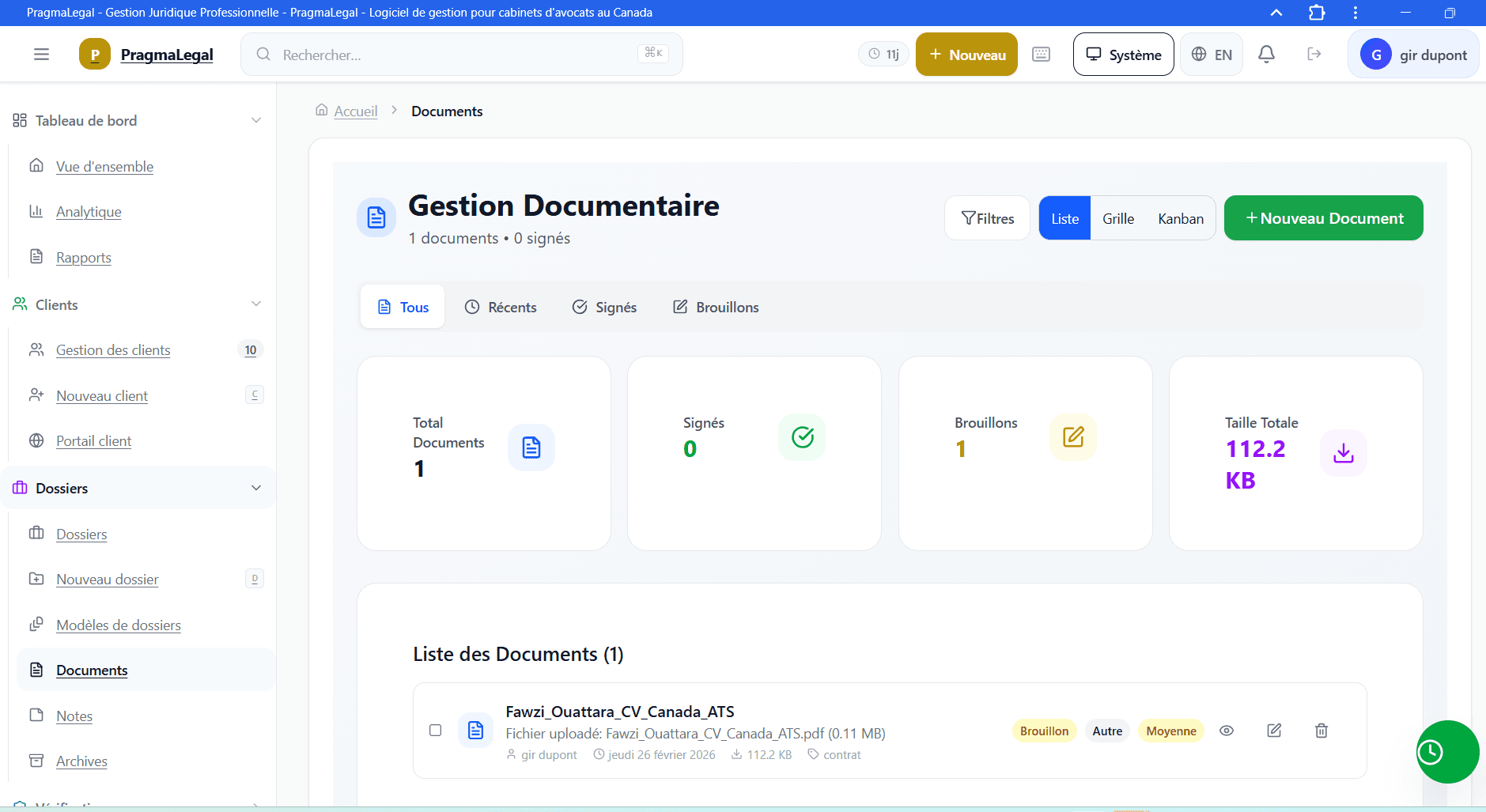Delete the Fawzi_Ouattara_CV_Canada_ATS document
Viewport: 1486px width, 812px height.
pos(1322,731)
